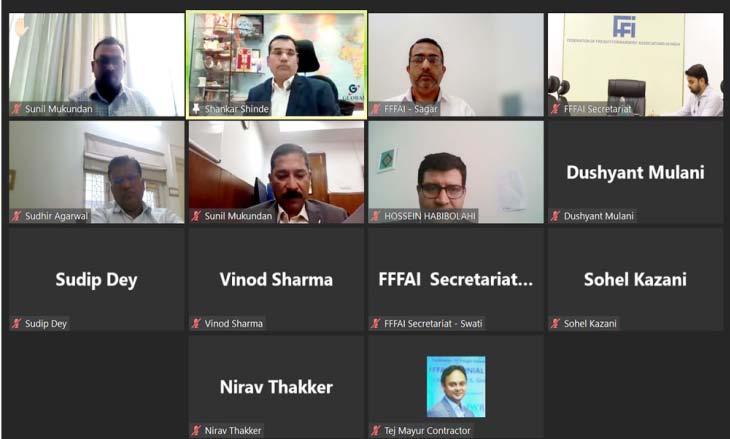Click muted mic icon next to Sudip Dey

(16, 323)
